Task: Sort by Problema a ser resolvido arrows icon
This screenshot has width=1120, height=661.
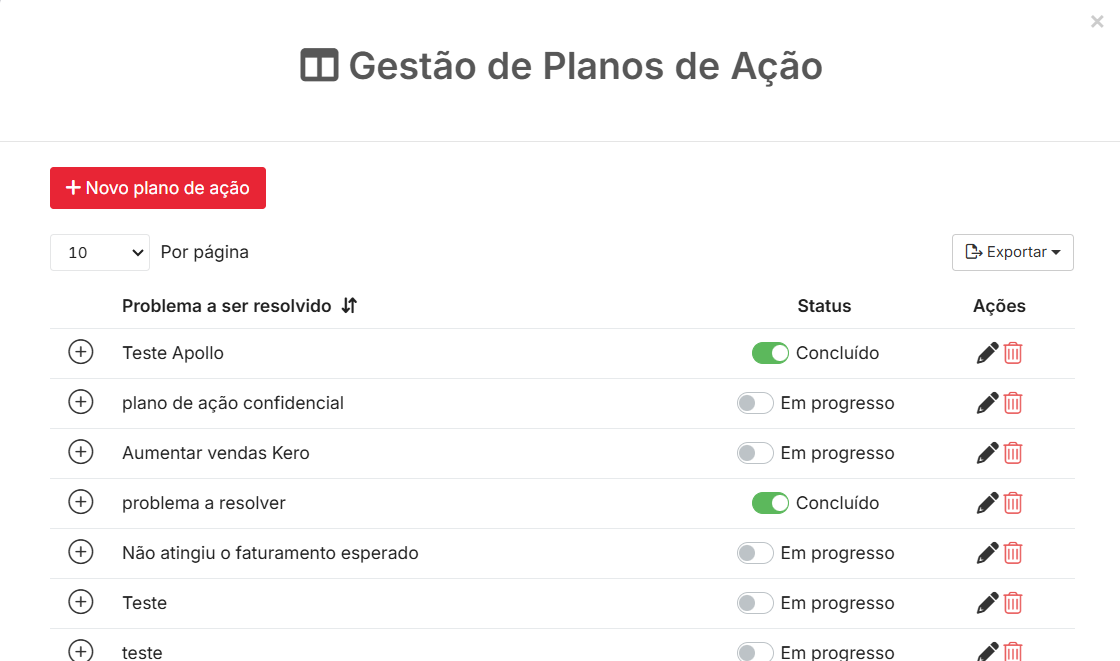Action: [x=349, y=306]
